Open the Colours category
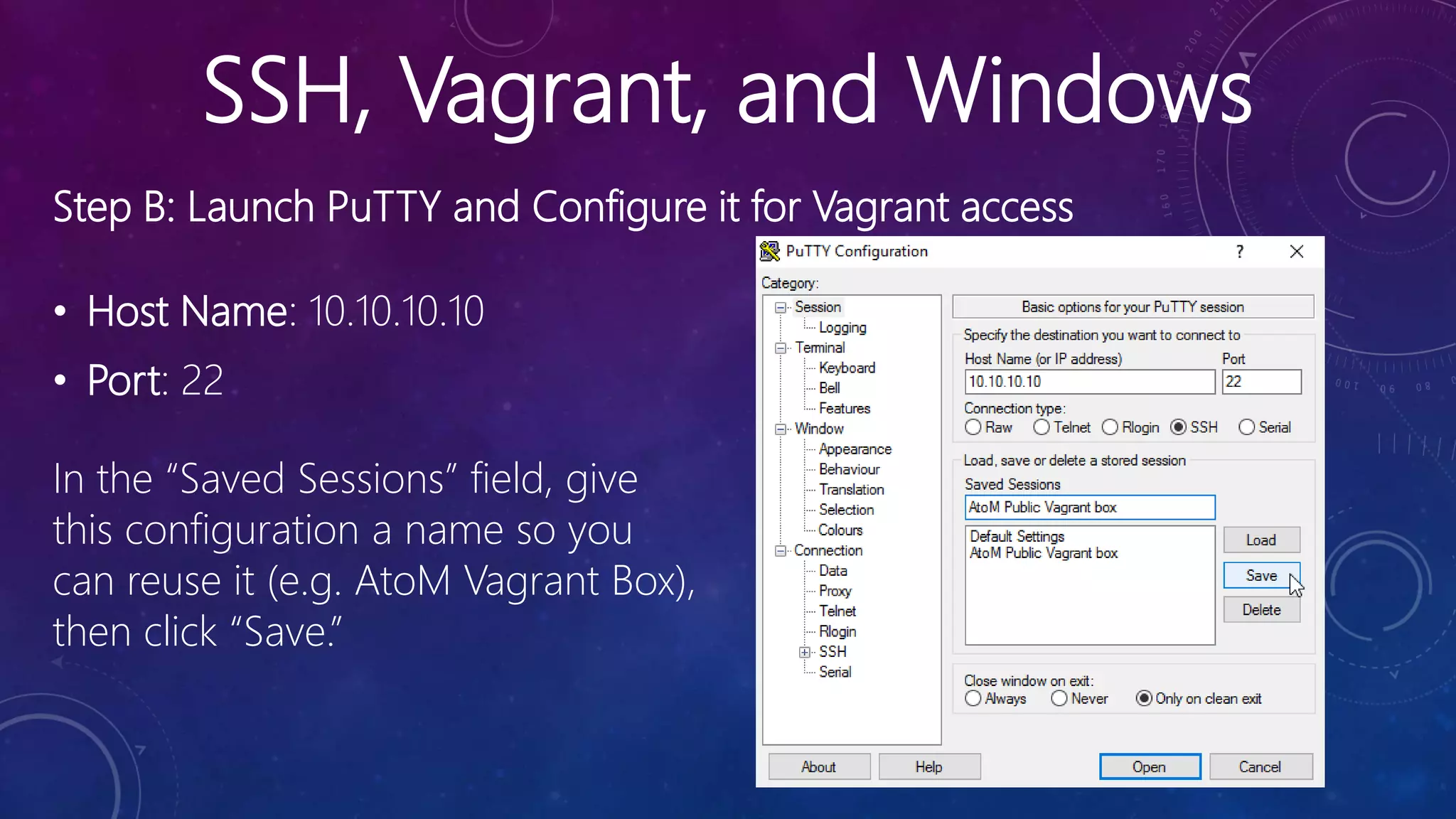1456x819 pixels. (x=840, y=530)
